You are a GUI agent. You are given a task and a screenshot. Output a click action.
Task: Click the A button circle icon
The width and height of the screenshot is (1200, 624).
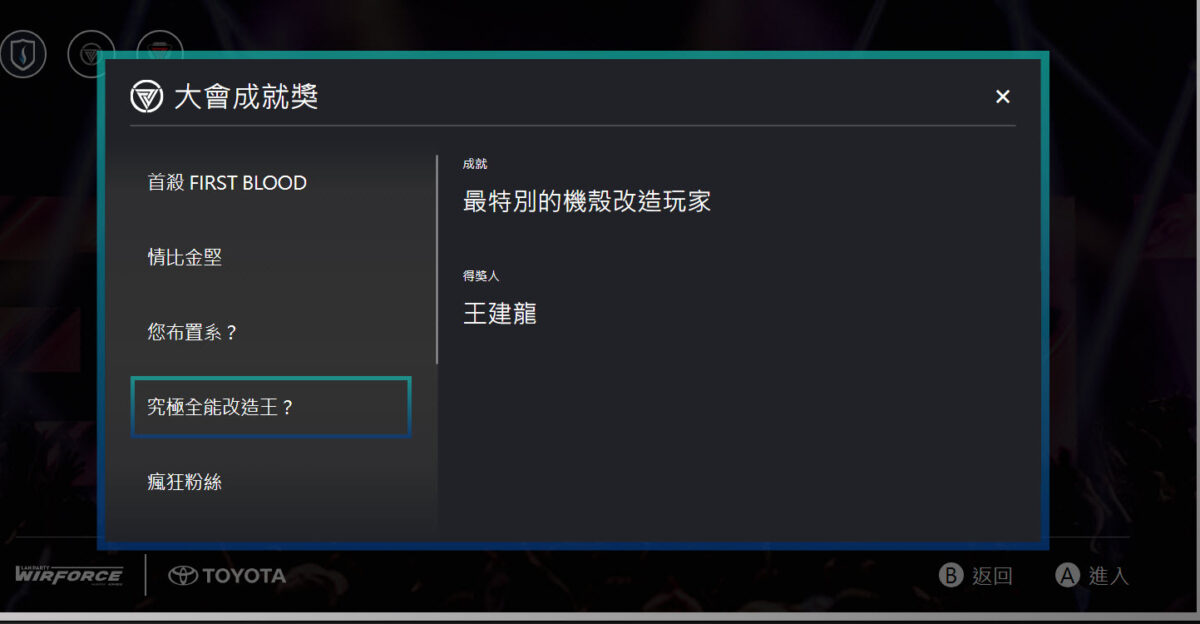tap(1068, 575)
